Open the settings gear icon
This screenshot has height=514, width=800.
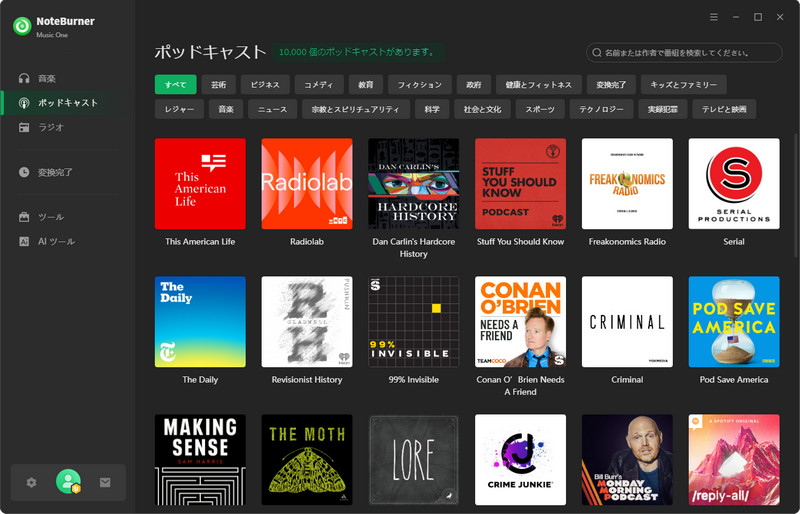pos(31,482)
